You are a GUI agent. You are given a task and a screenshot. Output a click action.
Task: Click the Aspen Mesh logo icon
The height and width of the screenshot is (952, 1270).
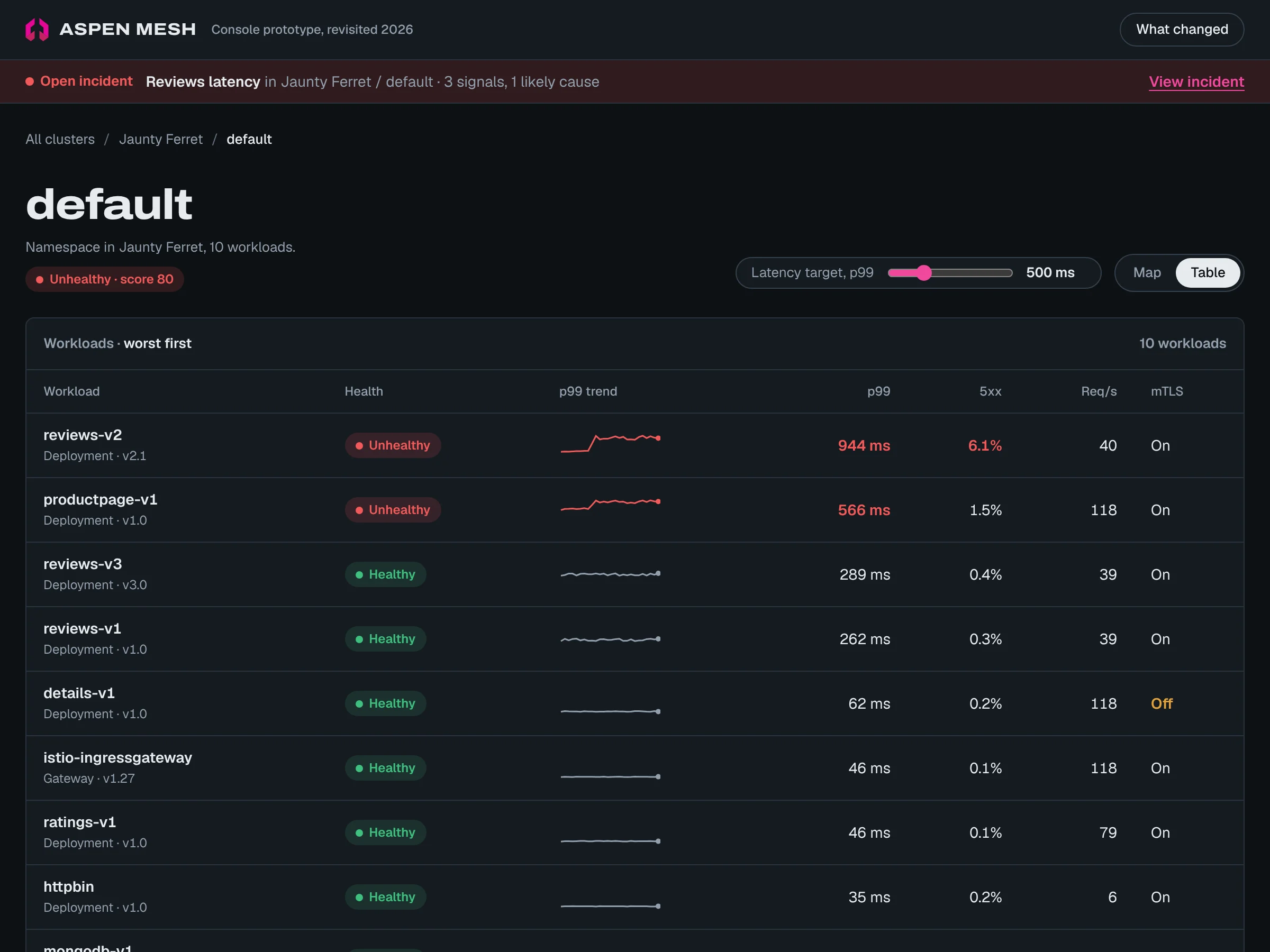coord(38,29)
